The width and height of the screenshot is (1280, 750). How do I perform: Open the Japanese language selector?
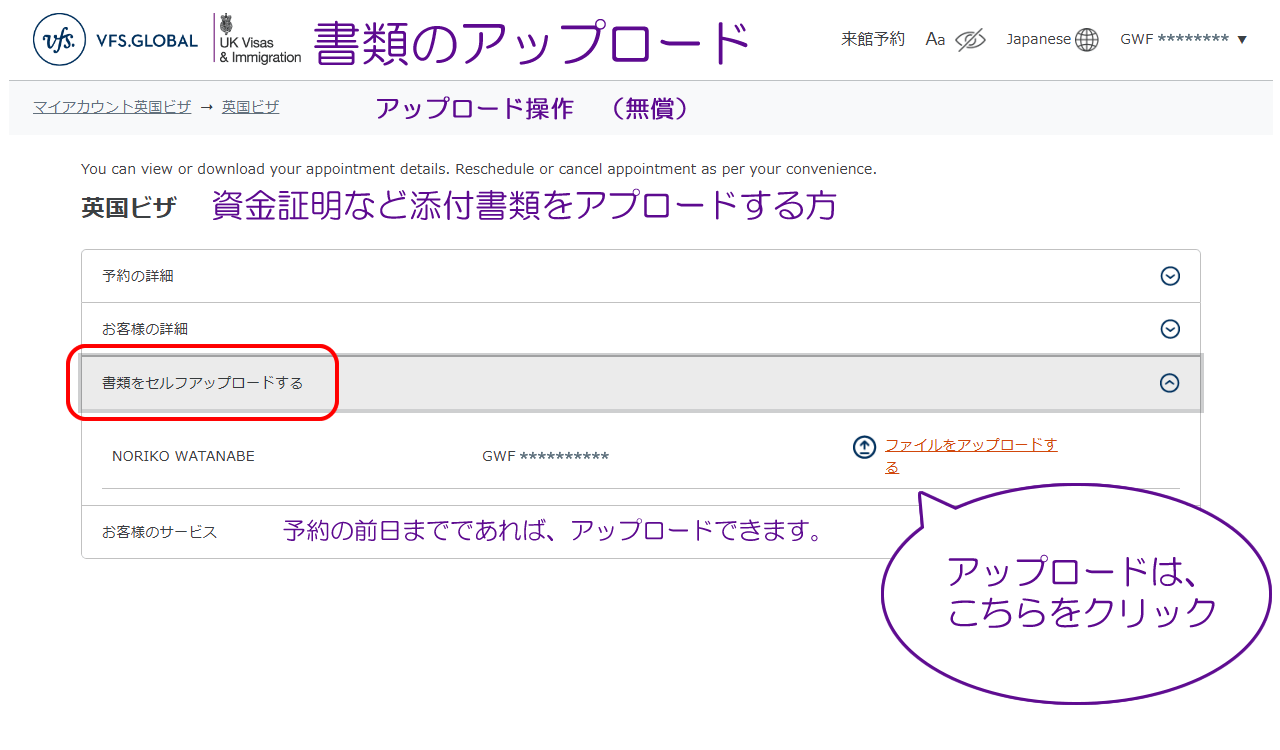click(x=1038, y=39)
